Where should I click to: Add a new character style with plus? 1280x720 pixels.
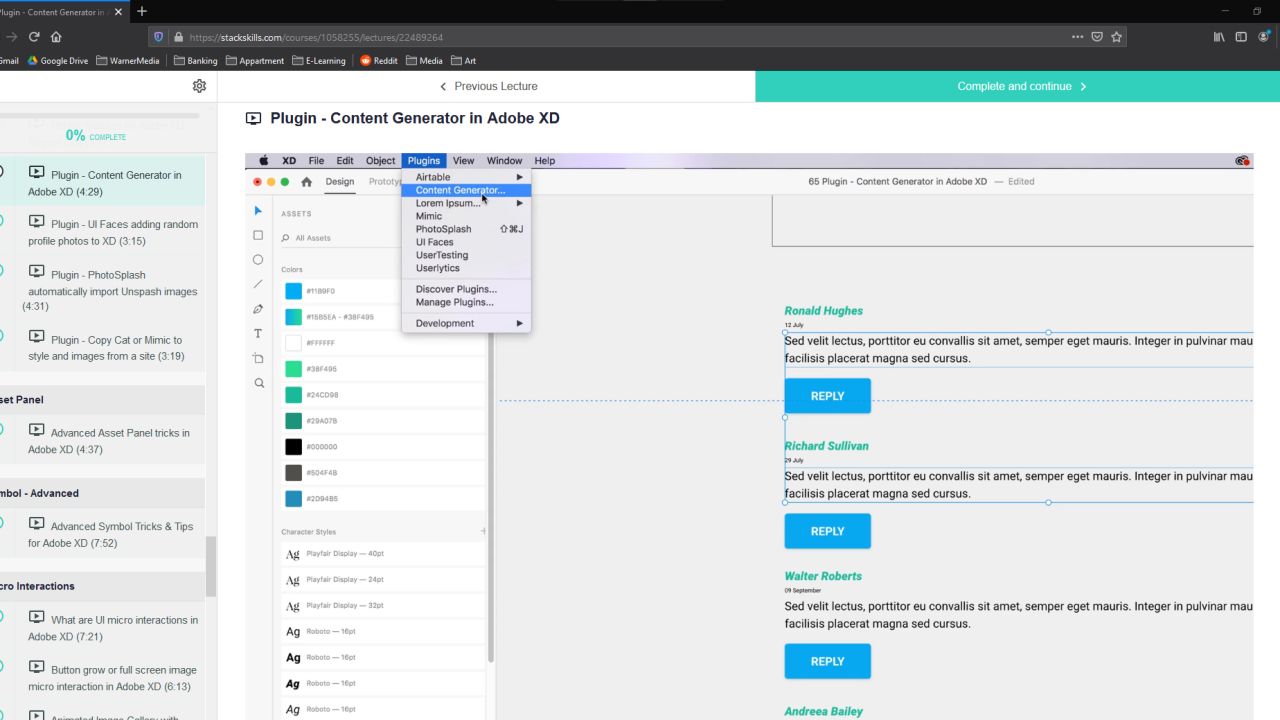(x=483, y=531)
